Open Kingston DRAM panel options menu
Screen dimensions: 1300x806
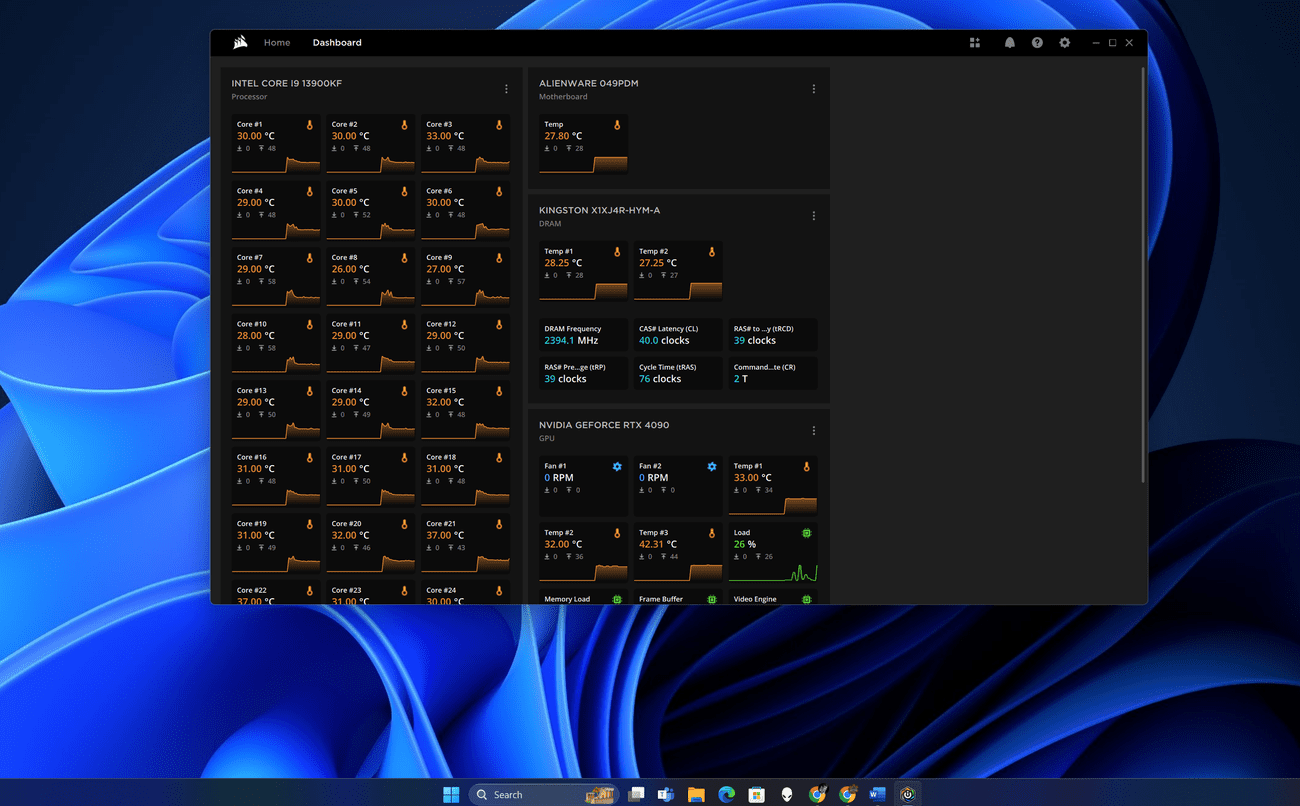pyautogui.click(x=813, y=215)
